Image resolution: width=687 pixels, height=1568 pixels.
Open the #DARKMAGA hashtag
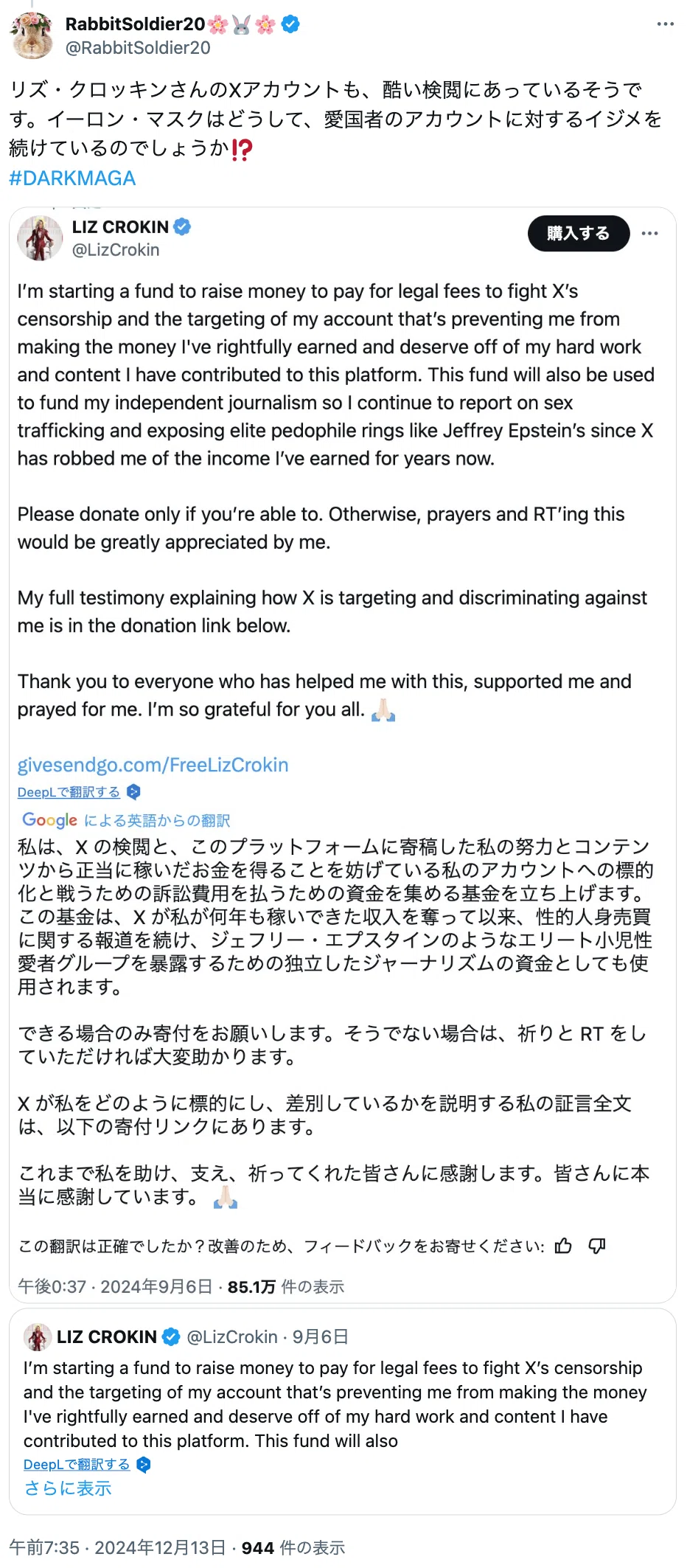pyautogui.click(x=72, y=178)
